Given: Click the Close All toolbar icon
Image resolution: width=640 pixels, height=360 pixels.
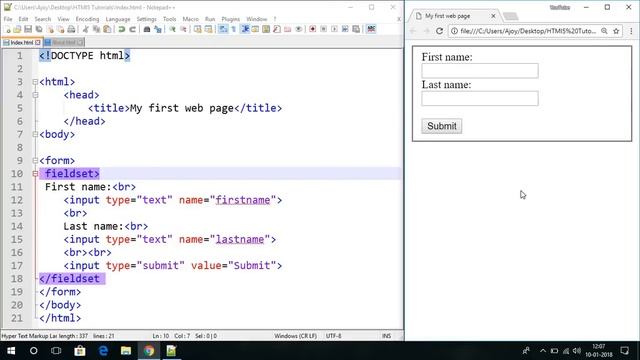Looking at the screenshot, I should (60, 29).
